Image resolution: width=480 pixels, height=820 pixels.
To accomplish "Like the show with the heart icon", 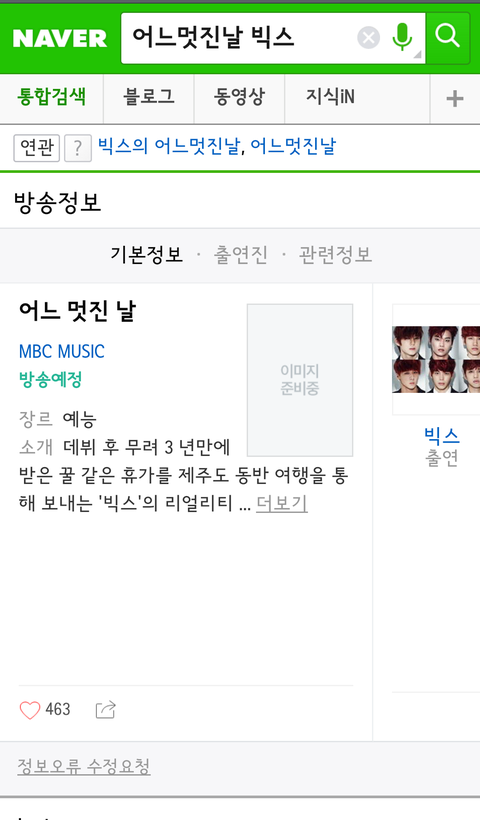I will pyautogui.click(x=30, y=710).
